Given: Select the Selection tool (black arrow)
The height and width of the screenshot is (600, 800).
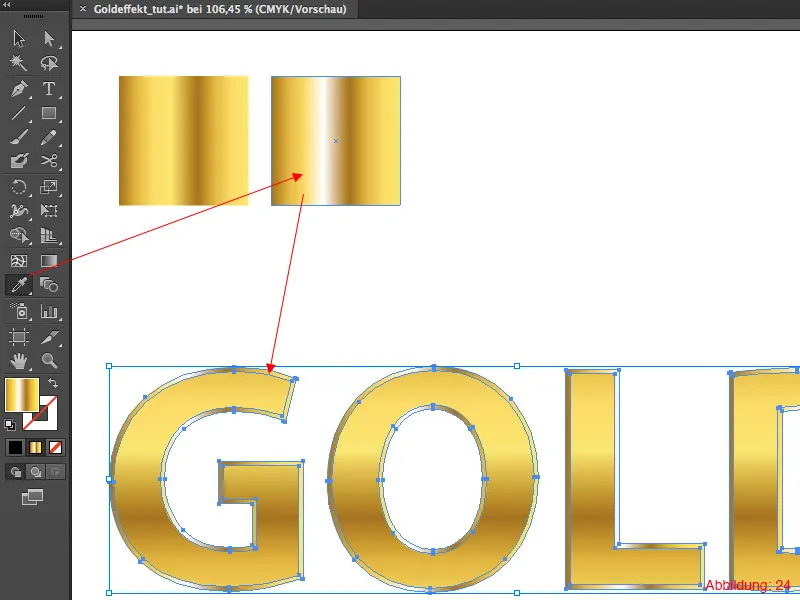Looking at the screenshot, I should 19,39.
